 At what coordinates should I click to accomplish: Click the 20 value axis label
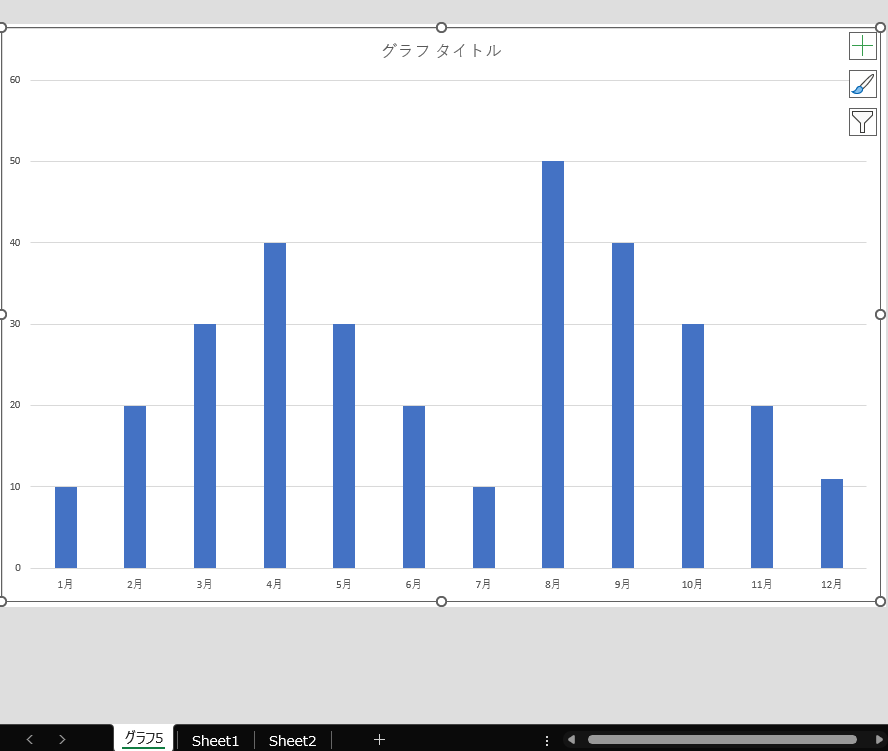(x=15, y=405)
